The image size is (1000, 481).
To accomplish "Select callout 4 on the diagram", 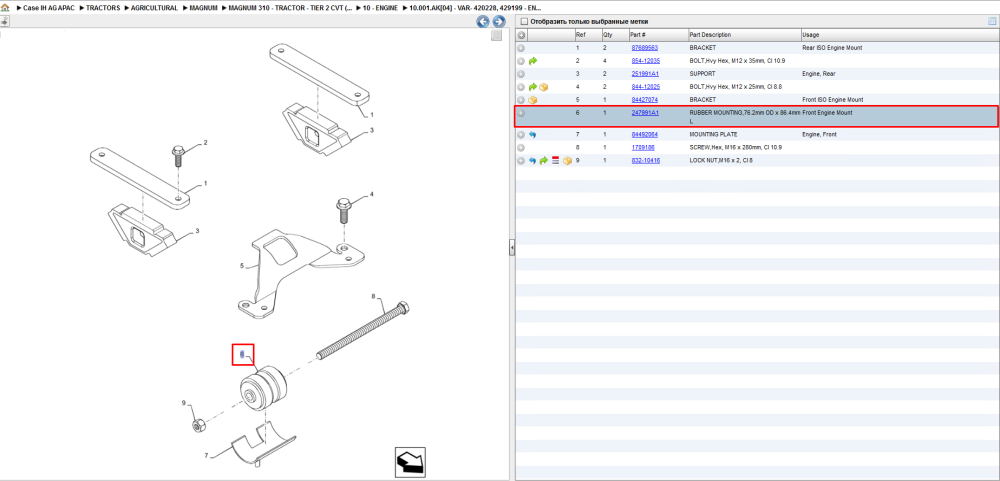I will tap(372, 194).
